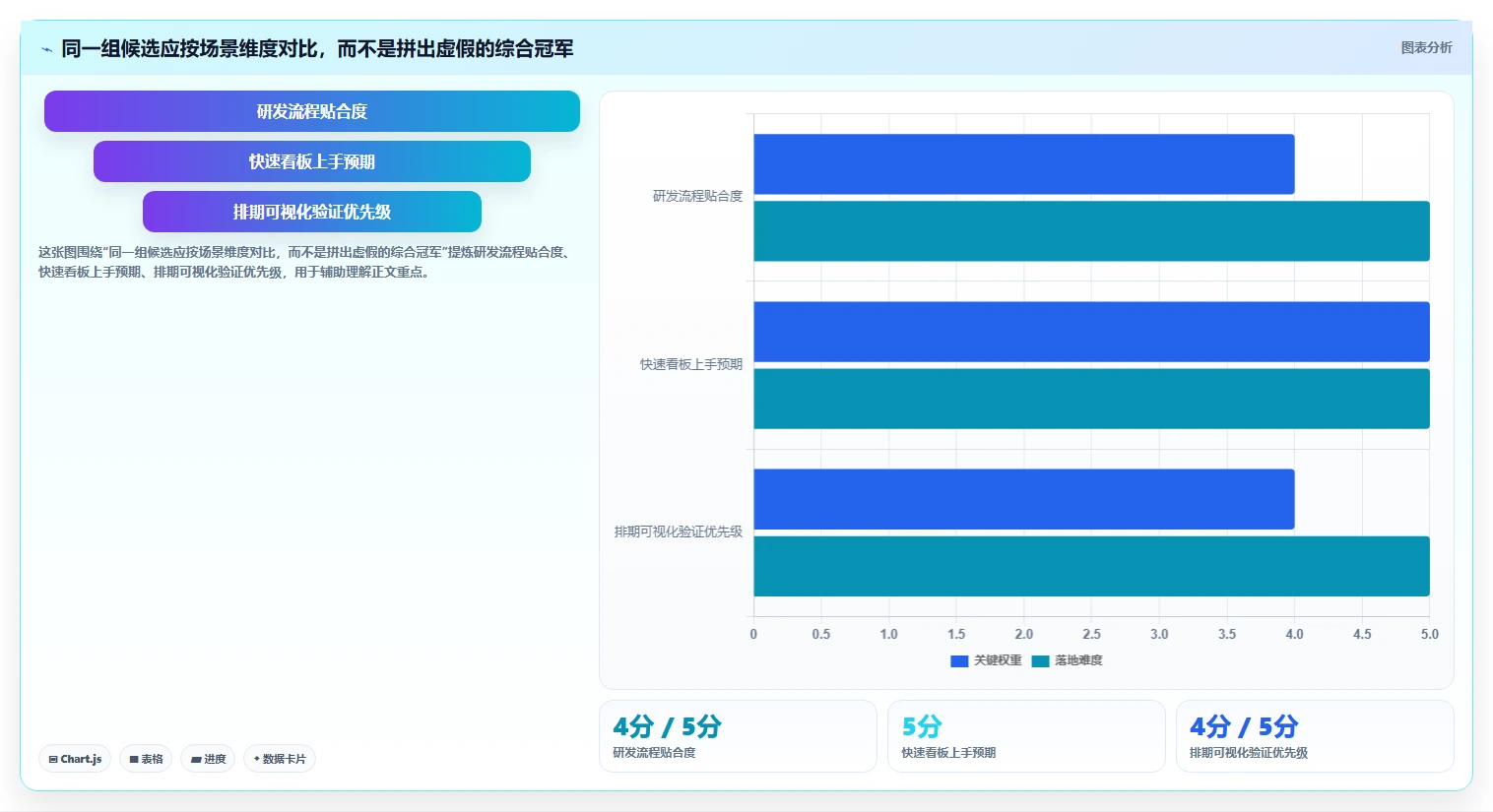Open the 研发流程贴合度 stat card
The height and width of the screenshot is (812, 1493).
[738, 736]
